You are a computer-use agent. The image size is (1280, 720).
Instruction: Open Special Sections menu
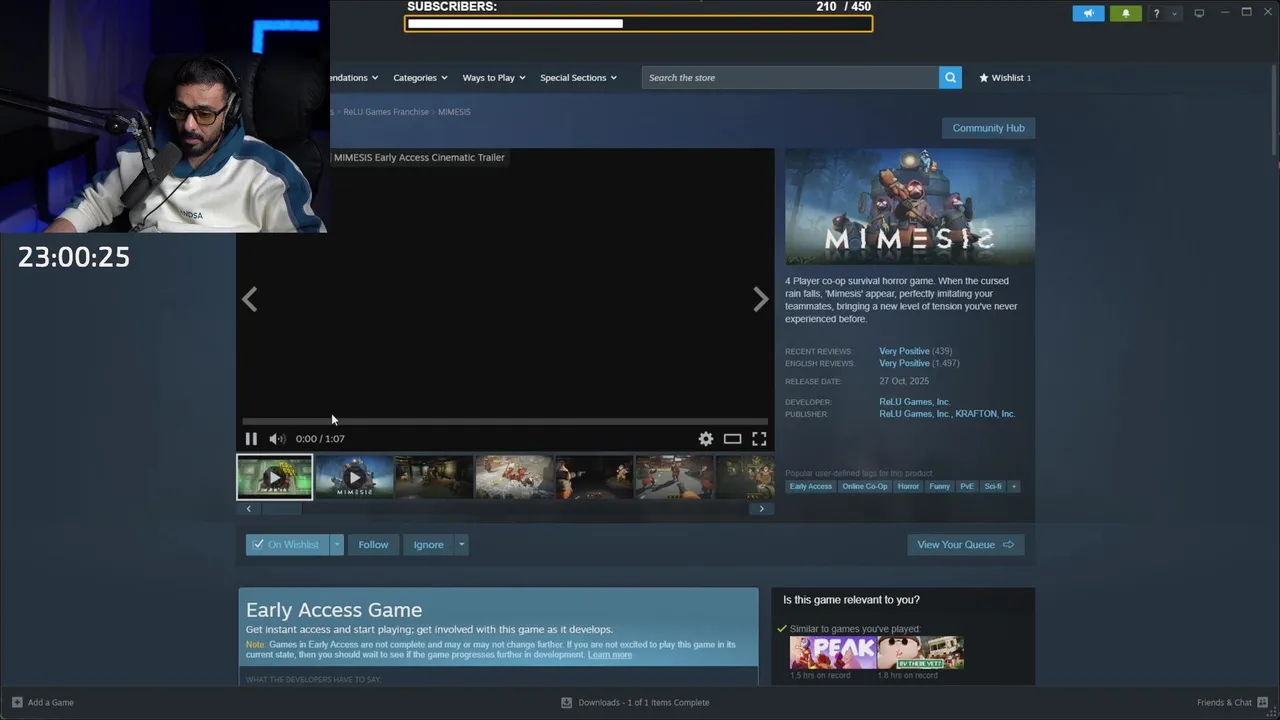coord(578,77)
